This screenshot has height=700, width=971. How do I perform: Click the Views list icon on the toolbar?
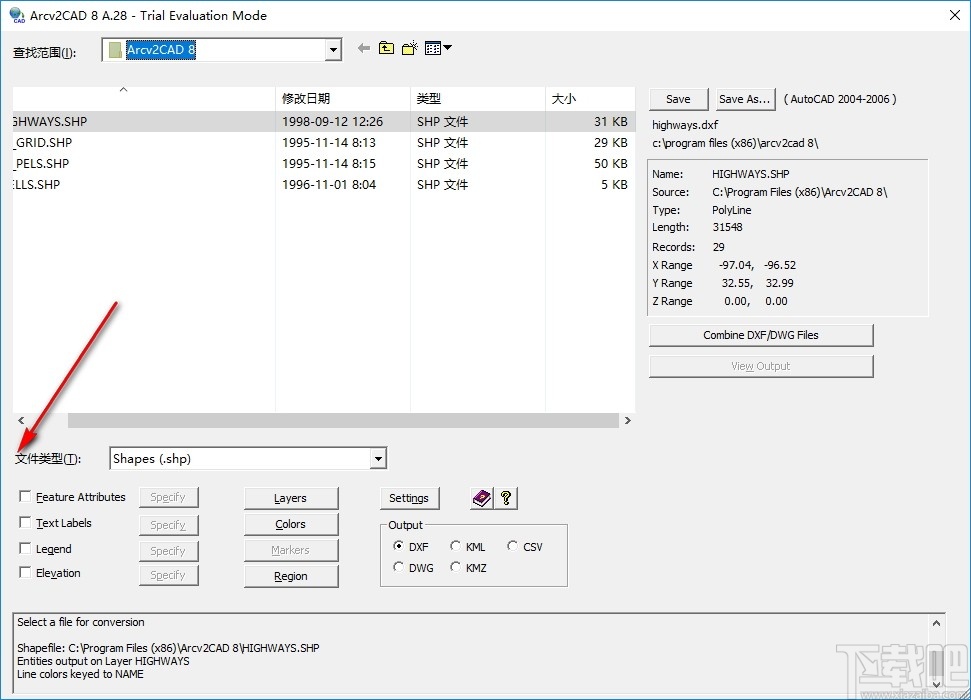[432, 47]
